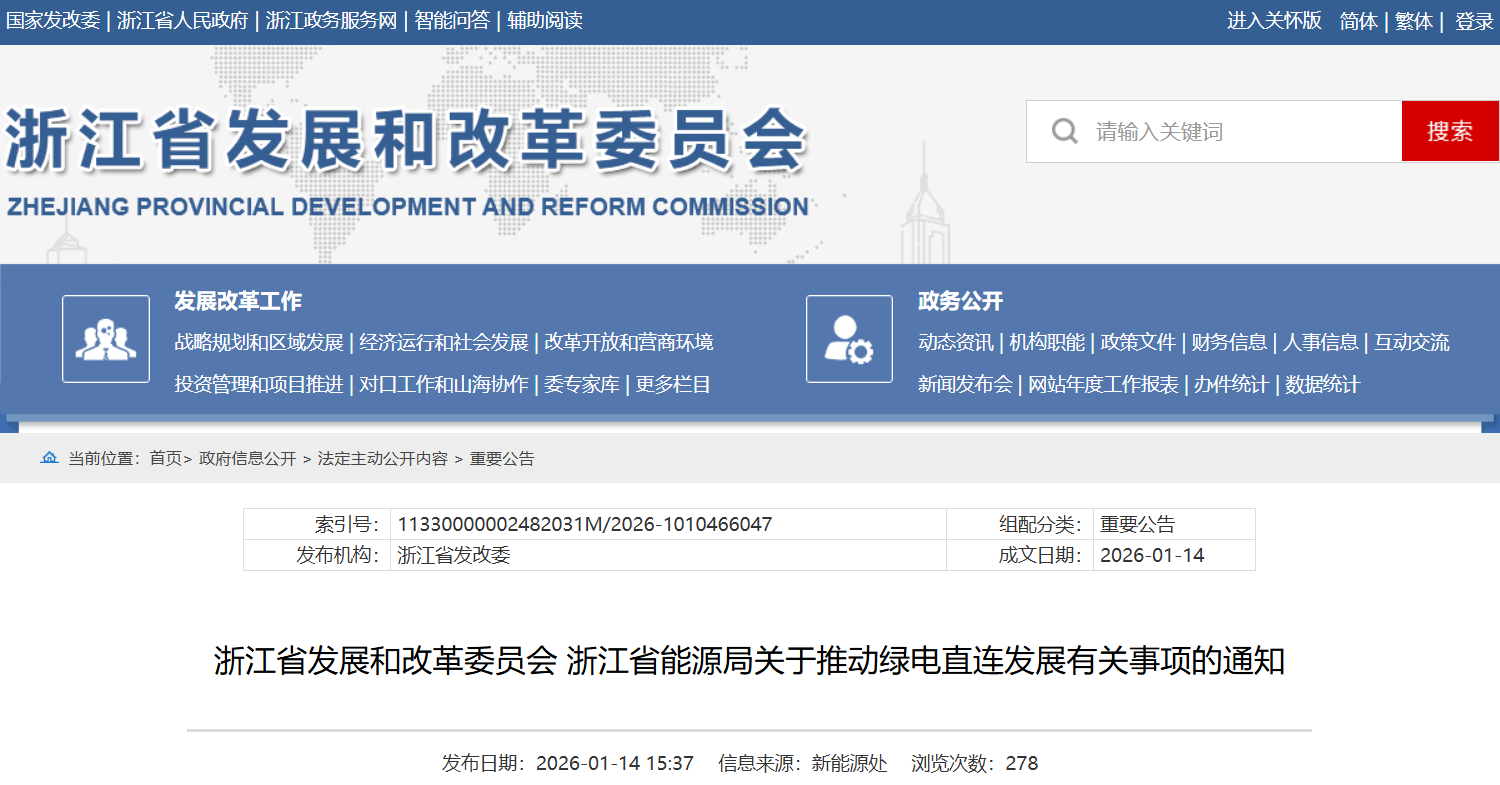Image resolution: width=1500 pixels, height=785 pixels.
Task: Click the 政务公开 user gear icon
Action: [x=849, y=339]
